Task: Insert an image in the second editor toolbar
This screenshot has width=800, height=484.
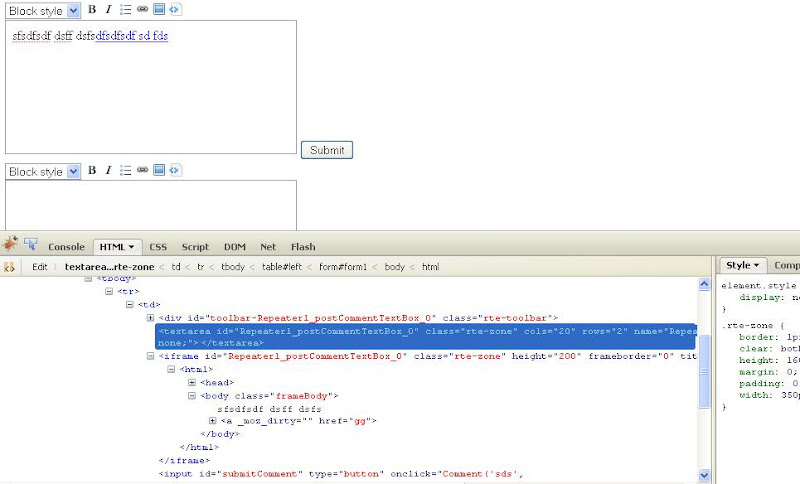Action: tap(159, 170)
